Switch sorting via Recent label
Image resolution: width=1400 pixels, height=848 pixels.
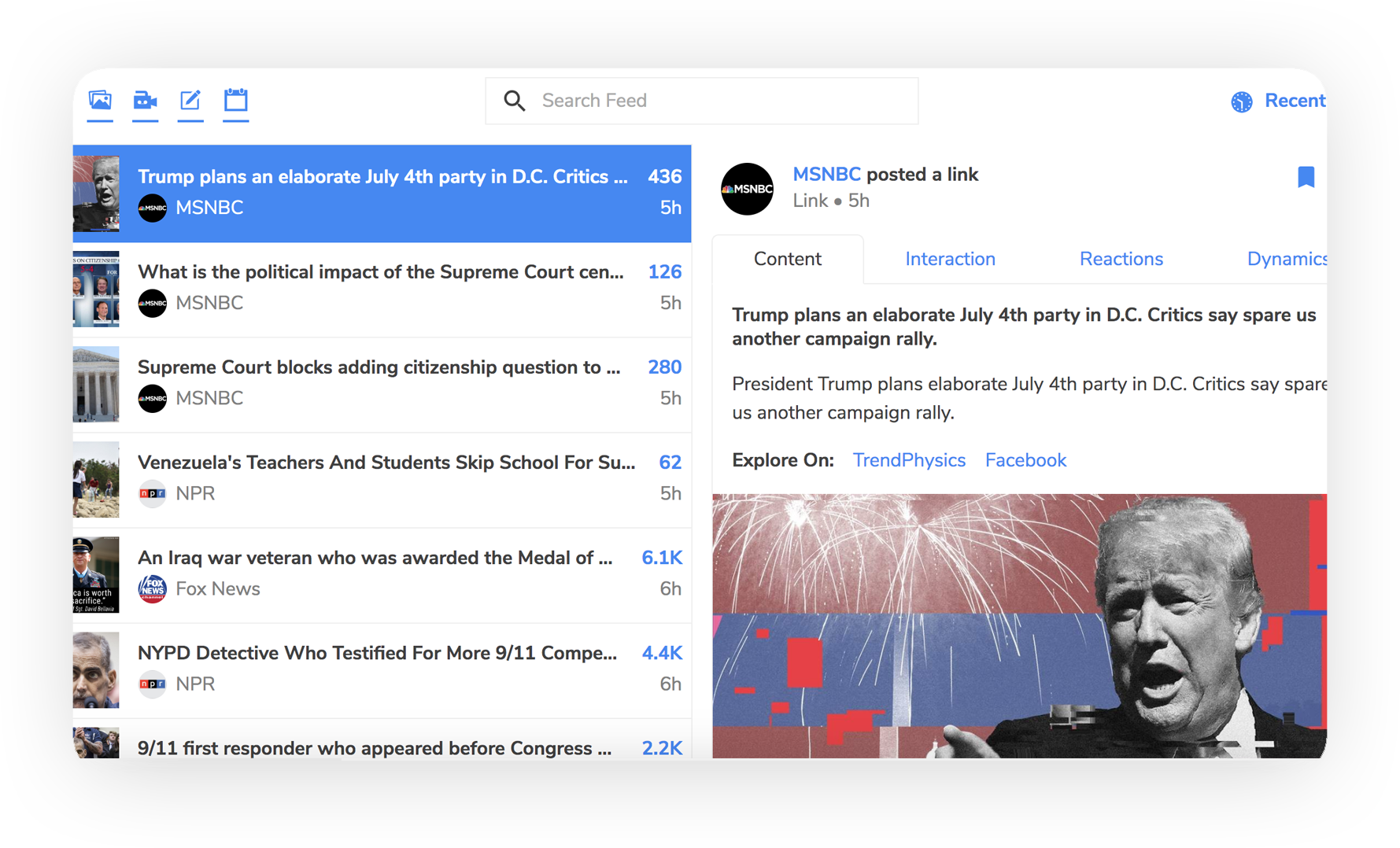click(x=1295, y=101)
